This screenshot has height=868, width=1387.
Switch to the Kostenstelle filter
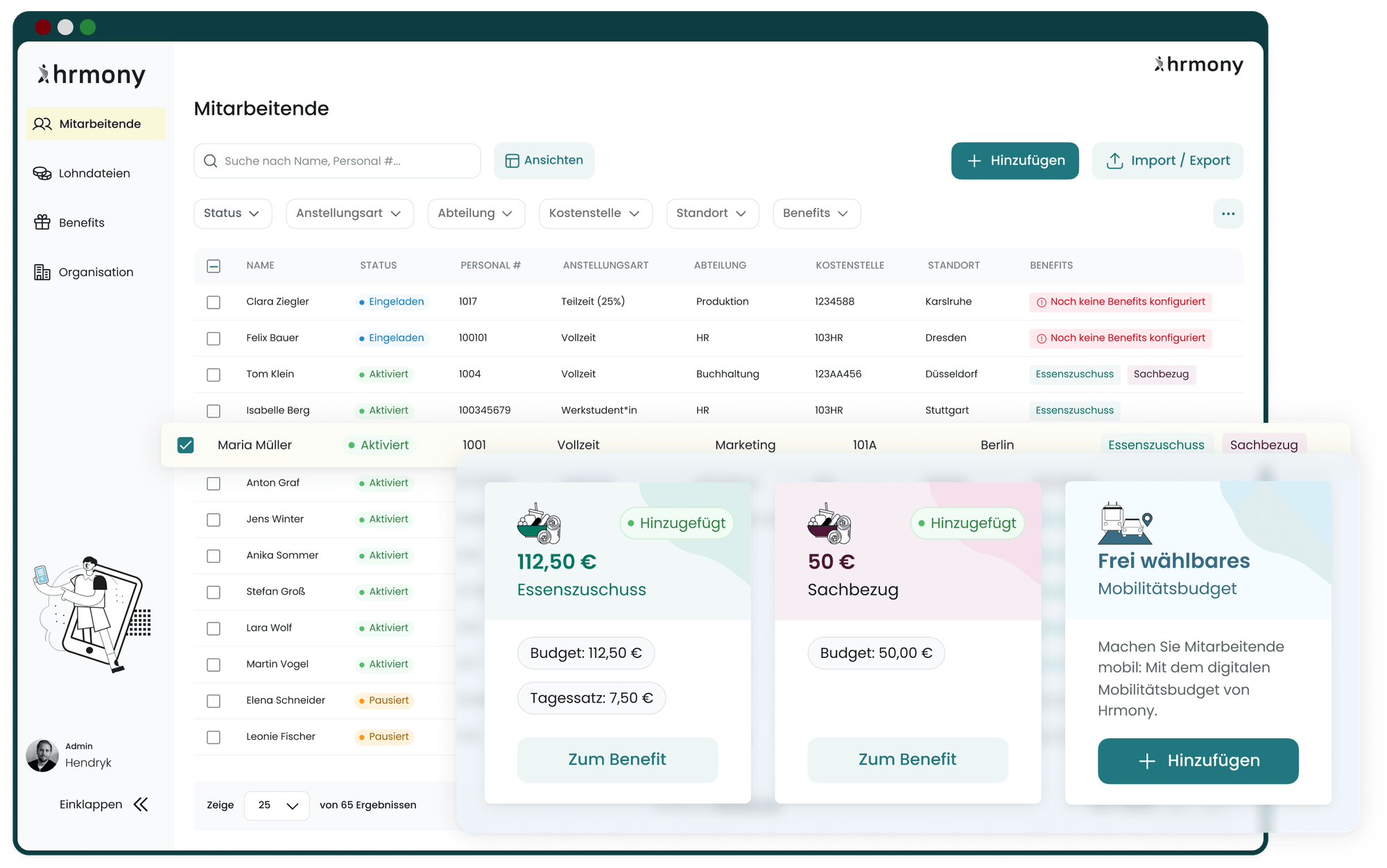coord(595,214)
